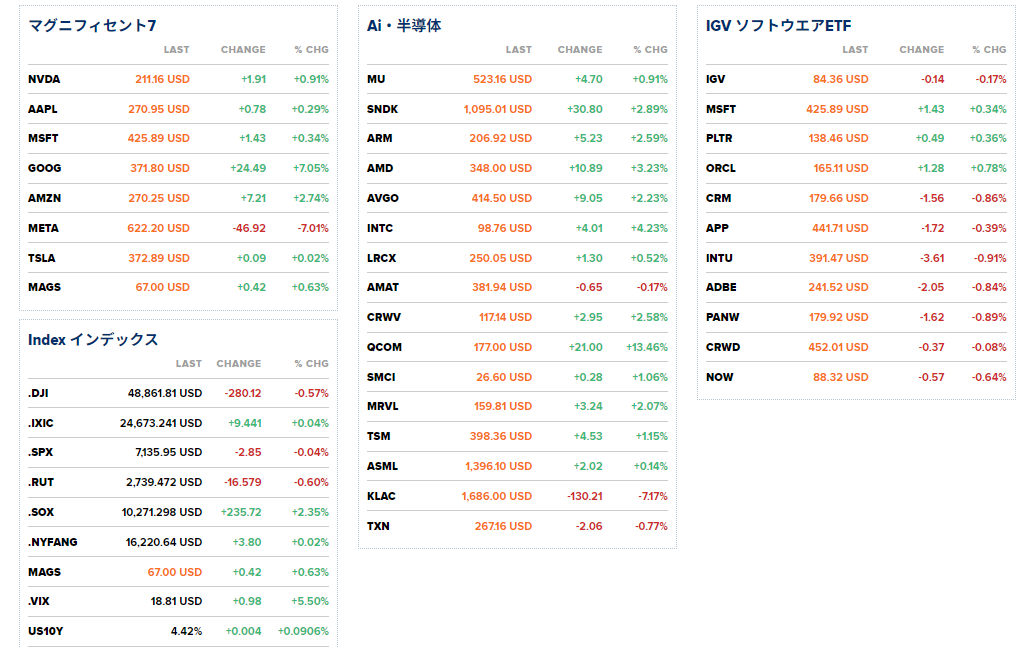
Task: Click KLAC change value -130.21
Action: tap(584, 496)
